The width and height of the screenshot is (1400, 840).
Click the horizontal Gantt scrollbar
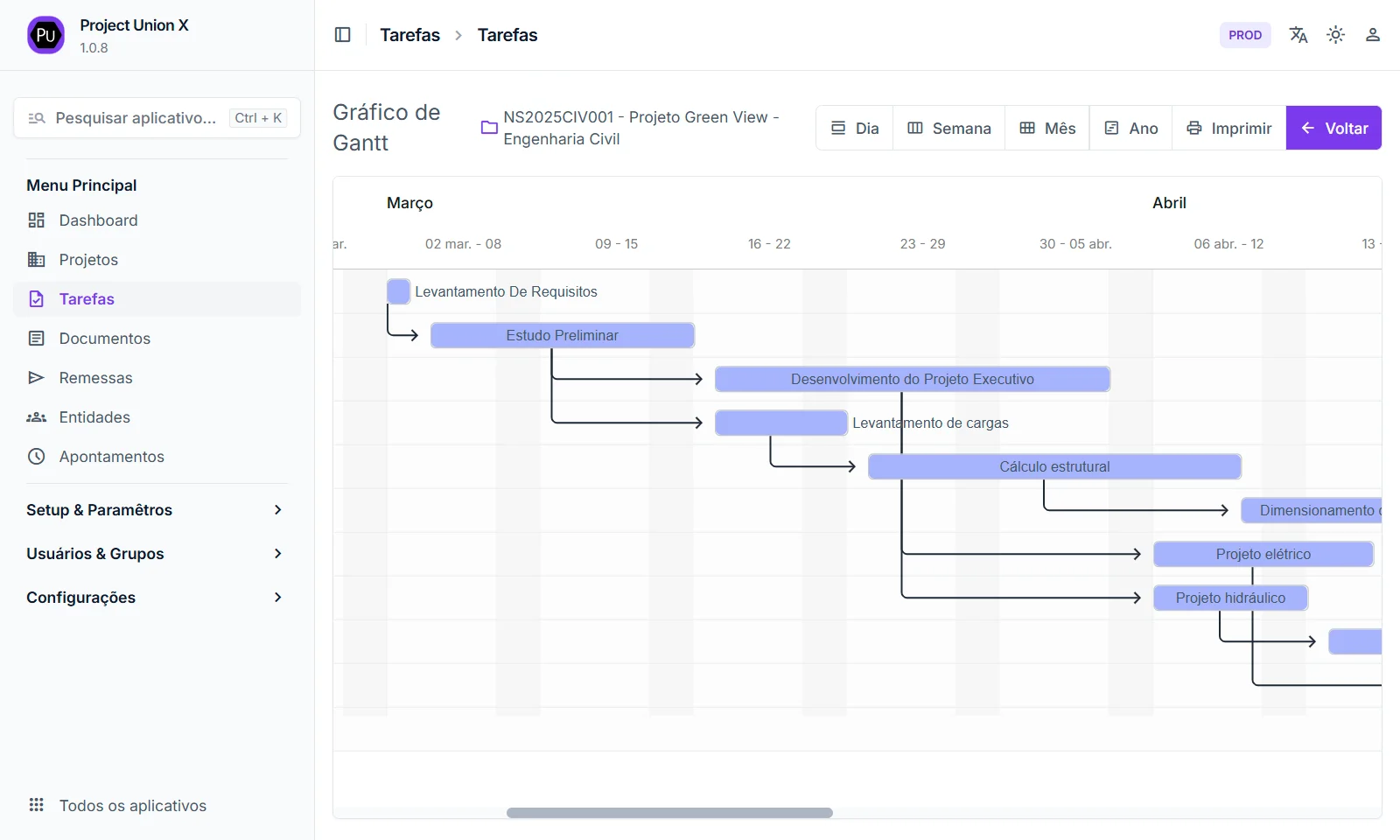(669, 813)
